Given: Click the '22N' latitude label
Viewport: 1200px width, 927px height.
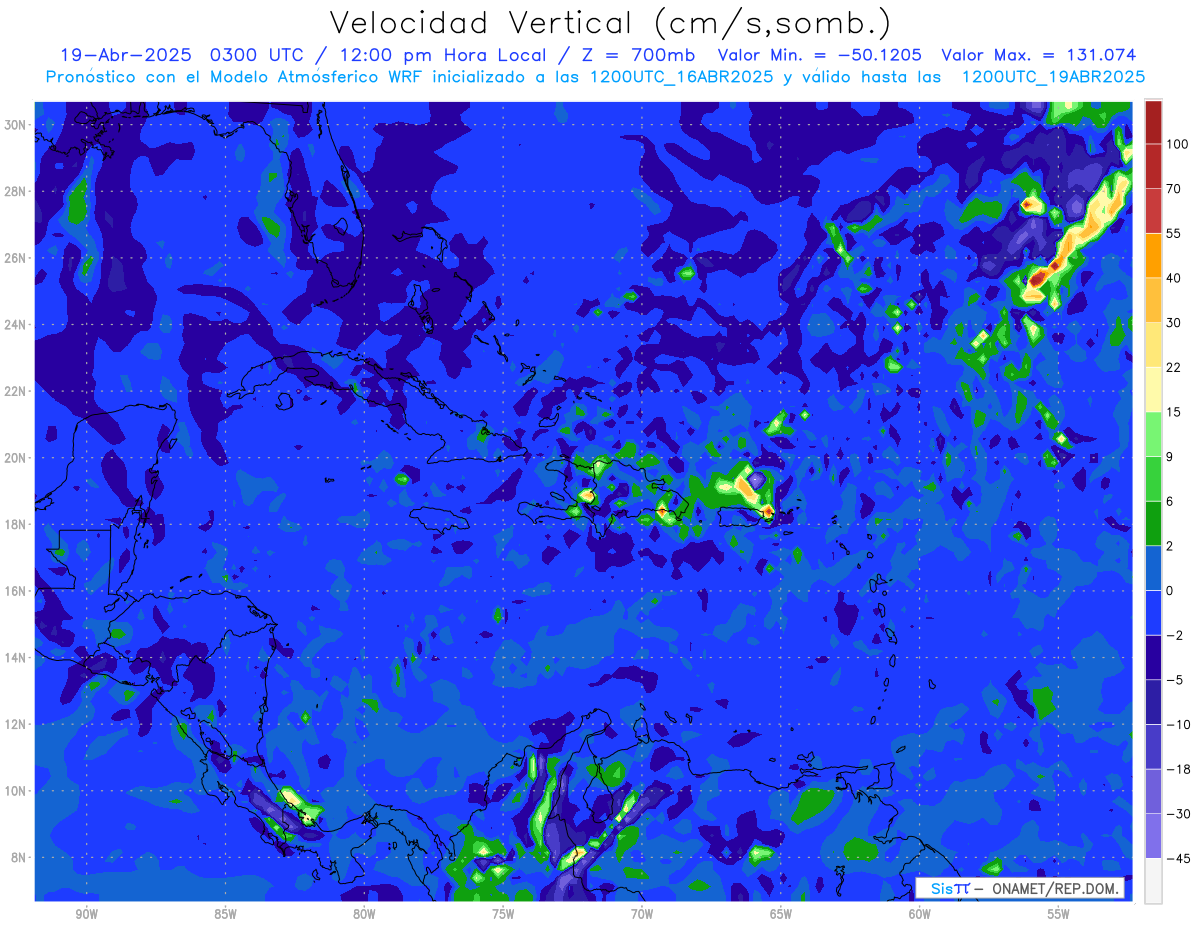Looking at the screenshot, I should [x=16, y=391].
